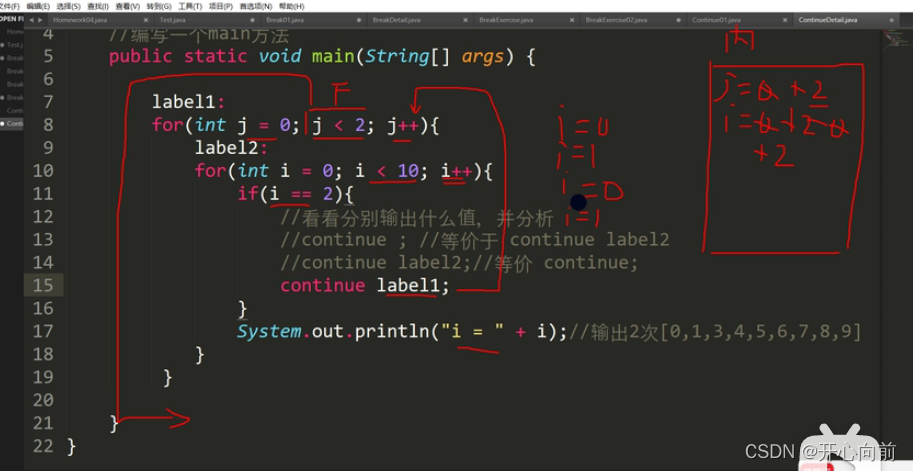The height and width of the screenshot is (471, 913).
Task: Place cursor on "label1:" on line 7
Action: pyautogui.click(x=188, y=102)
